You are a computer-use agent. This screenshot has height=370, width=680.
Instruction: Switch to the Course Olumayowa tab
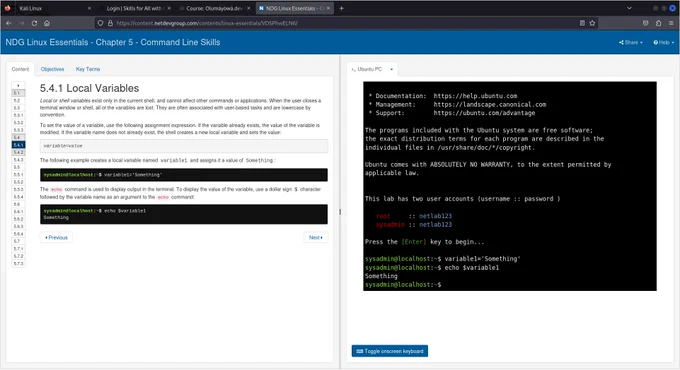click(x=214, y=8)
